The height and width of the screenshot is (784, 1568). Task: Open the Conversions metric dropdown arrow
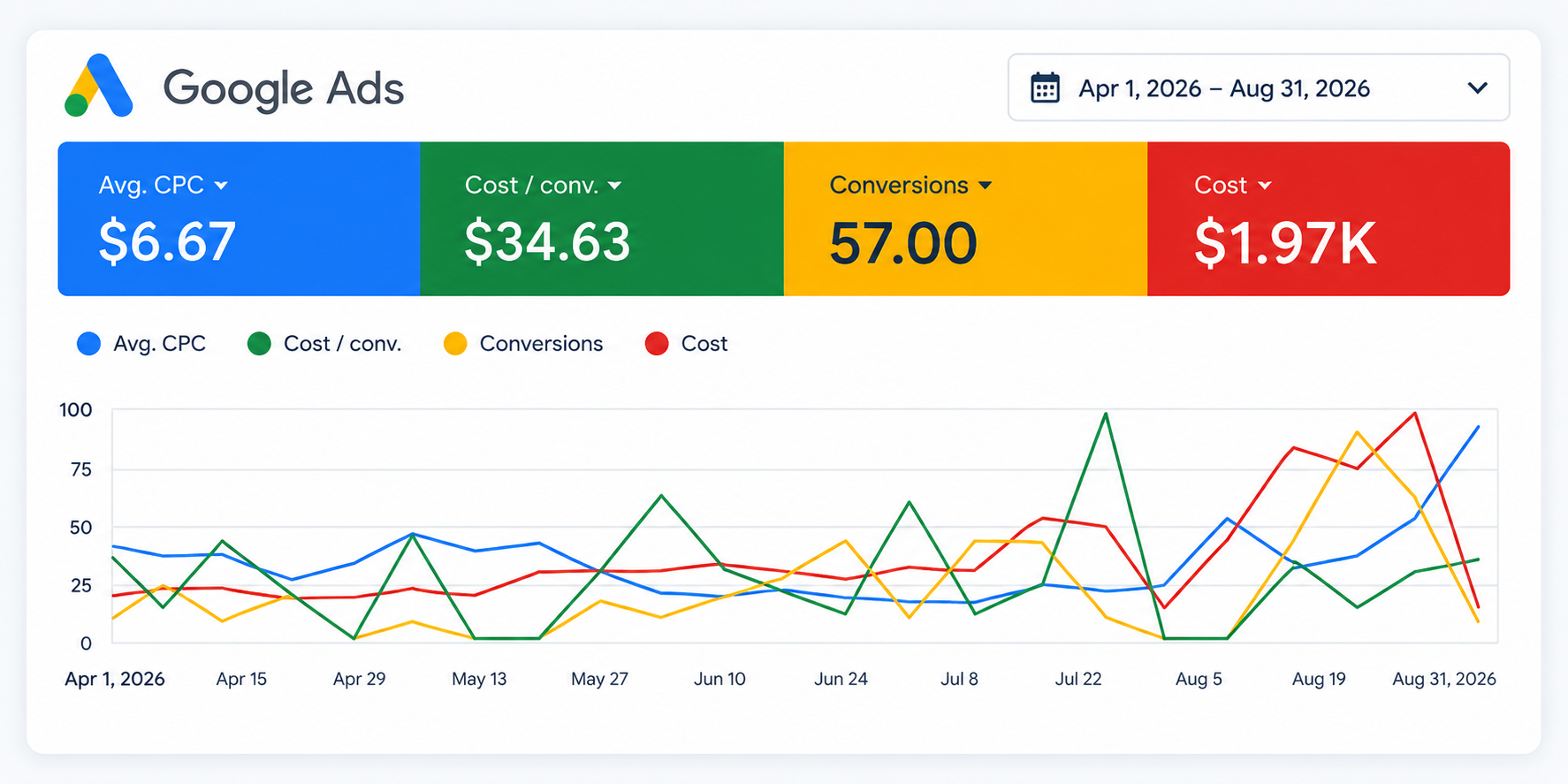986,186
